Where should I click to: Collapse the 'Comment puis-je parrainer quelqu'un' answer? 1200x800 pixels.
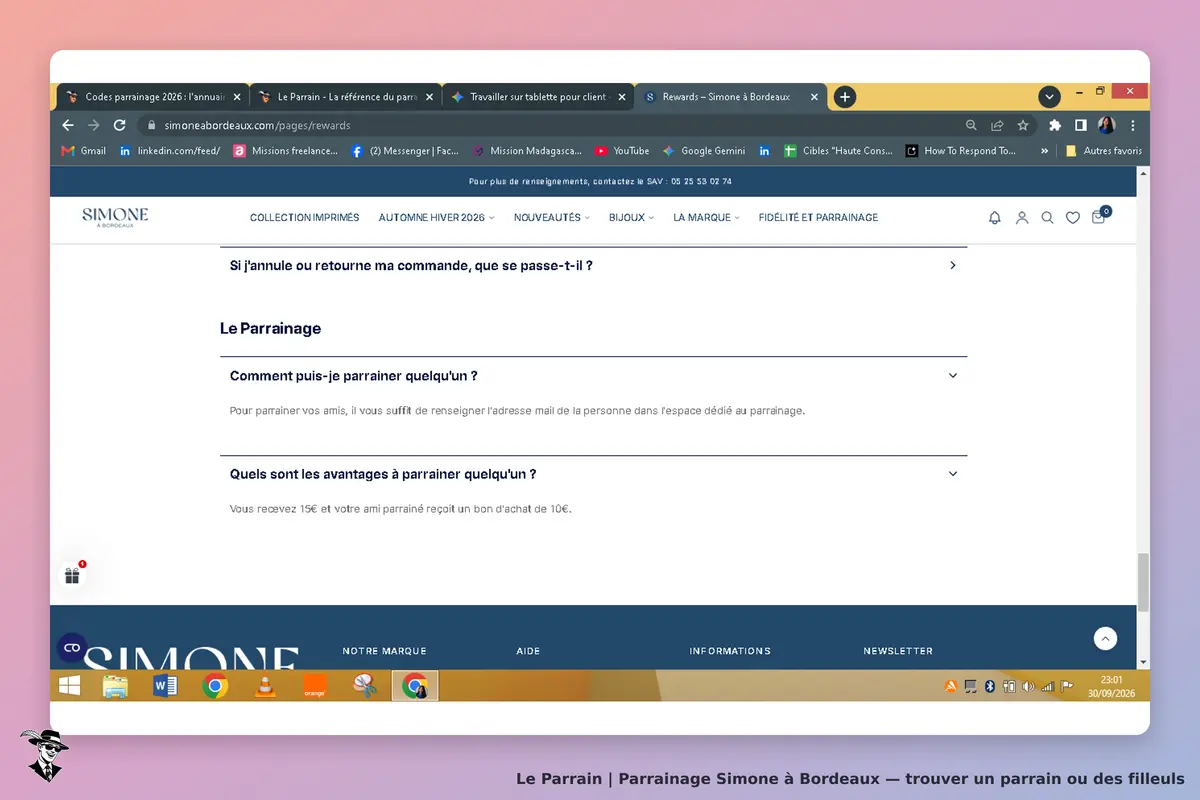[594, 376]
